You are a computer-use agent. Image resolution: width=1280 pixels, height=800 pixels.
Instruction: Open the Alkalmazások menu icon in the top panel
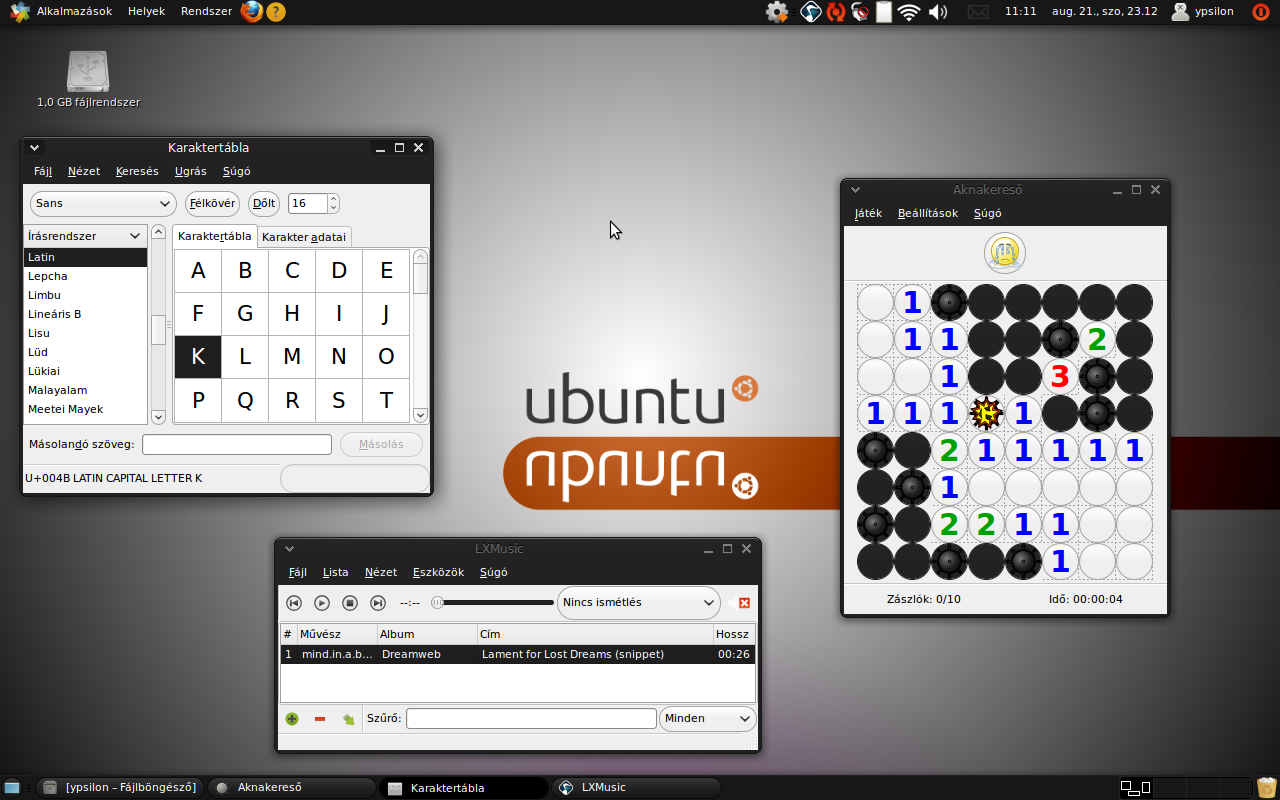20,12
